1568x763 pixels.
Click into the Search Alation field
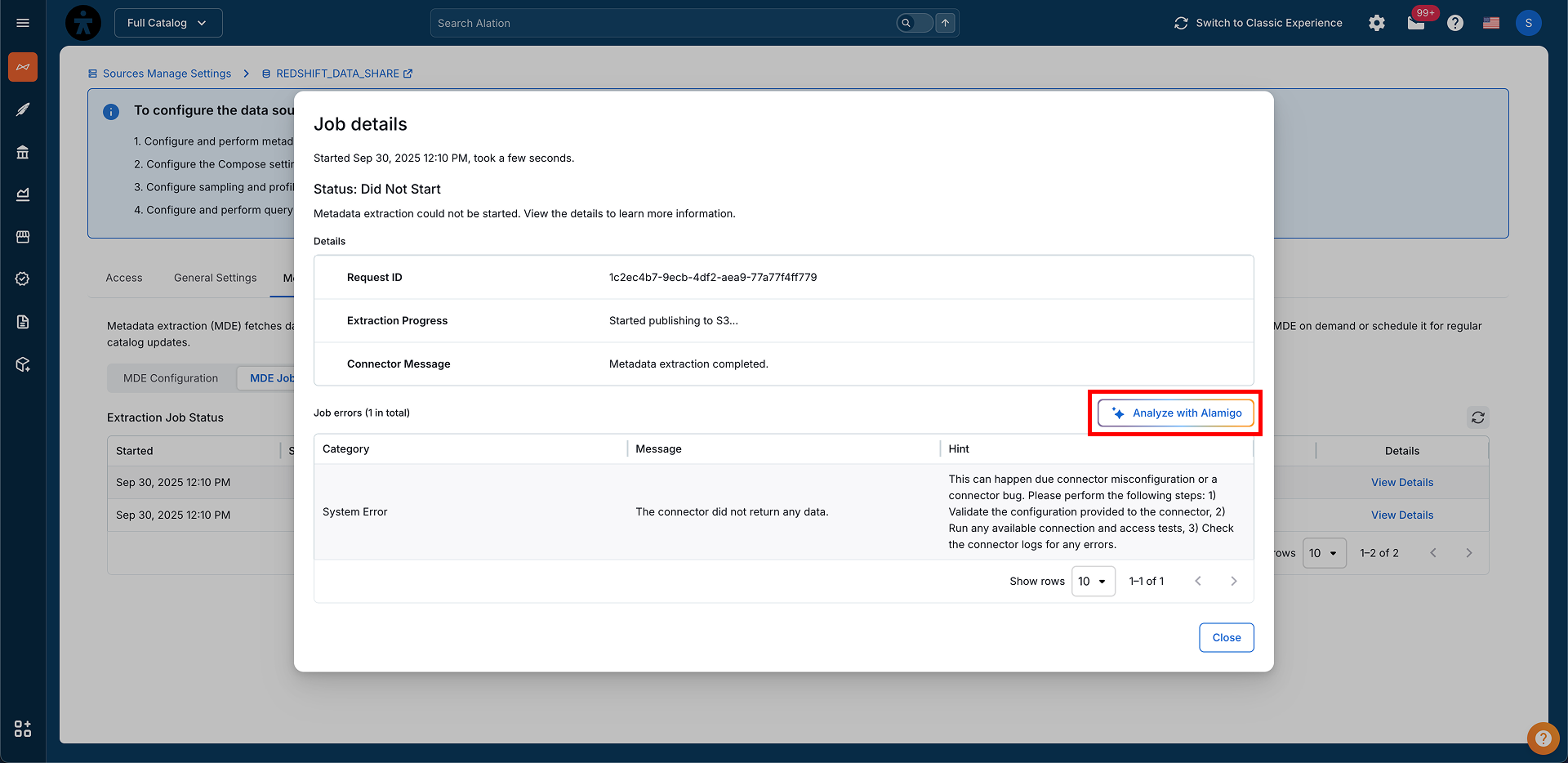(x=661, y=23)
